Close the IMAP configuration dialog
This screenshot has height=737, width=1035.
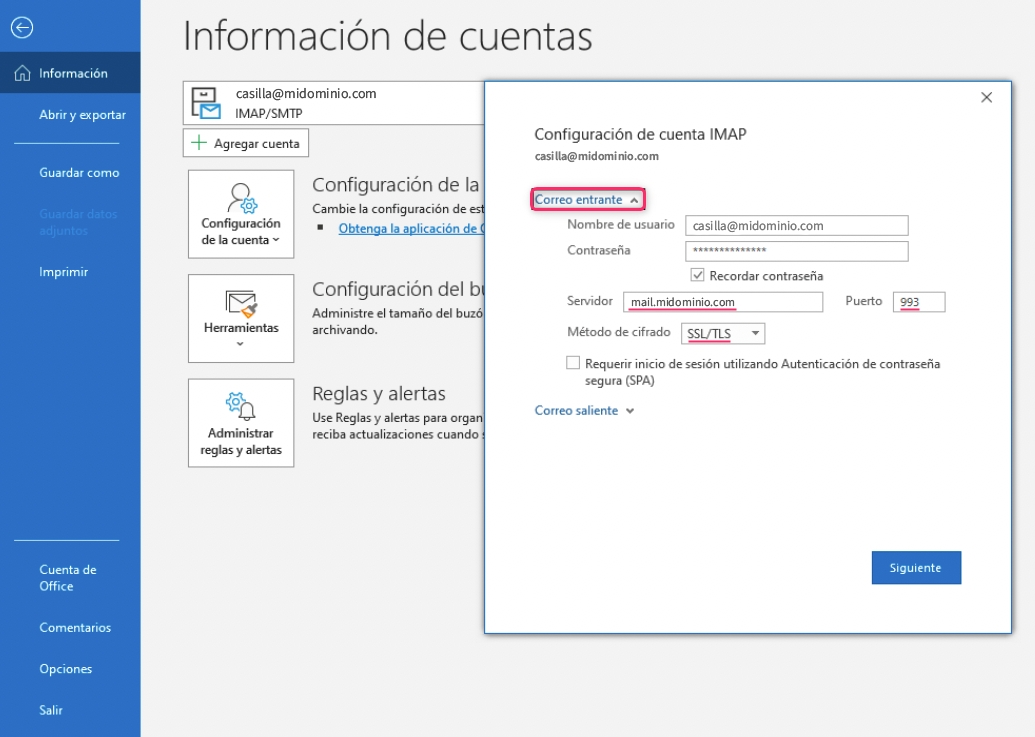tap(986, 97)
